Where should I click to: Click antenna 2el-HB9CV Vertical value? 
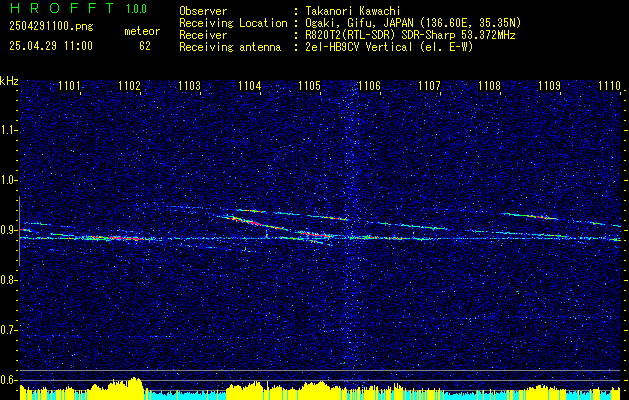coord(387,47)
